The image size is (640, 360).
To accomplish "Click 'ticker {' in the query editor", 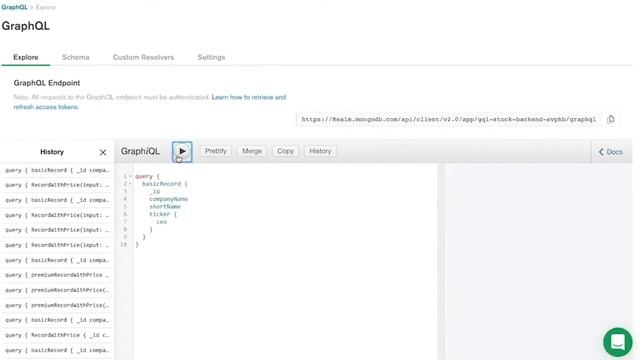I will (x=163, y=214).
